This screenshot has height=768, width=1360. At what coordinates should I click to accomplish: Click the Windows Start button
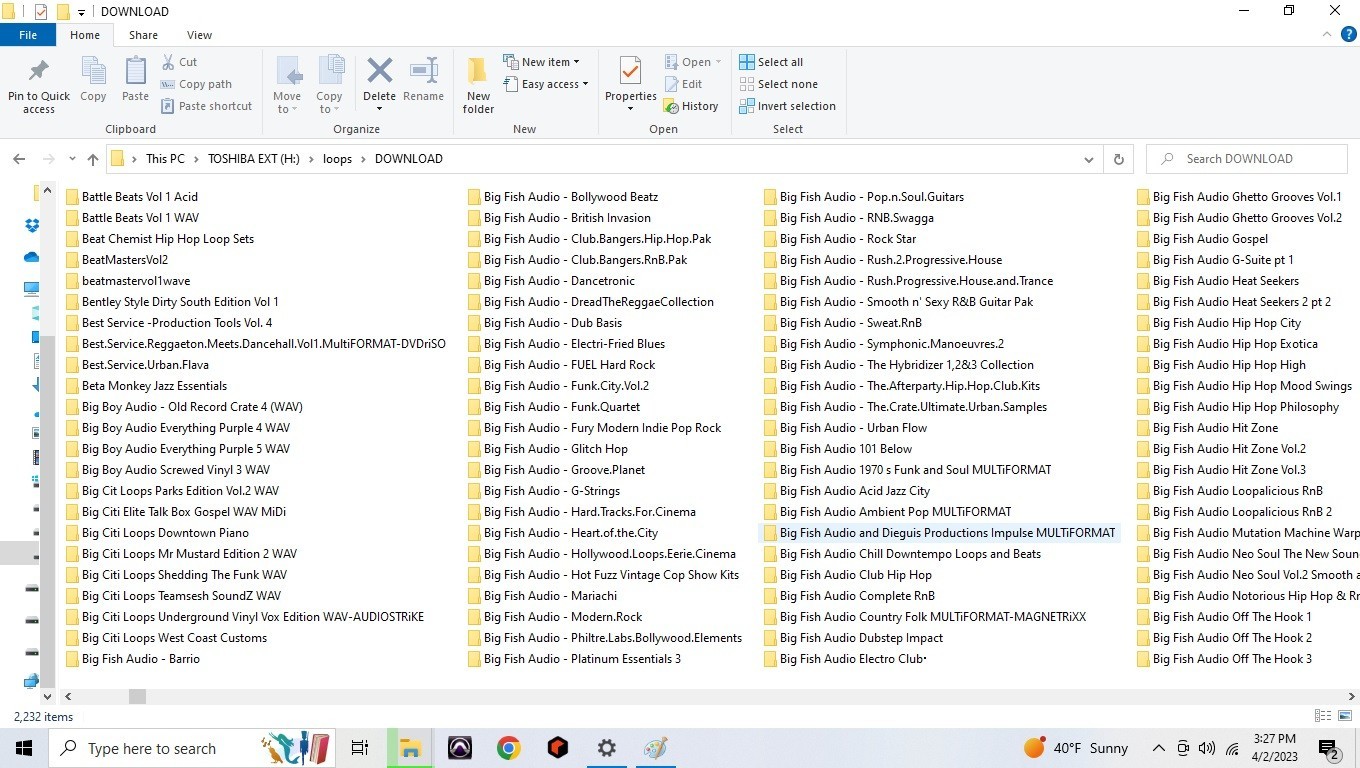pyautogui.click(x=23, y=748)
